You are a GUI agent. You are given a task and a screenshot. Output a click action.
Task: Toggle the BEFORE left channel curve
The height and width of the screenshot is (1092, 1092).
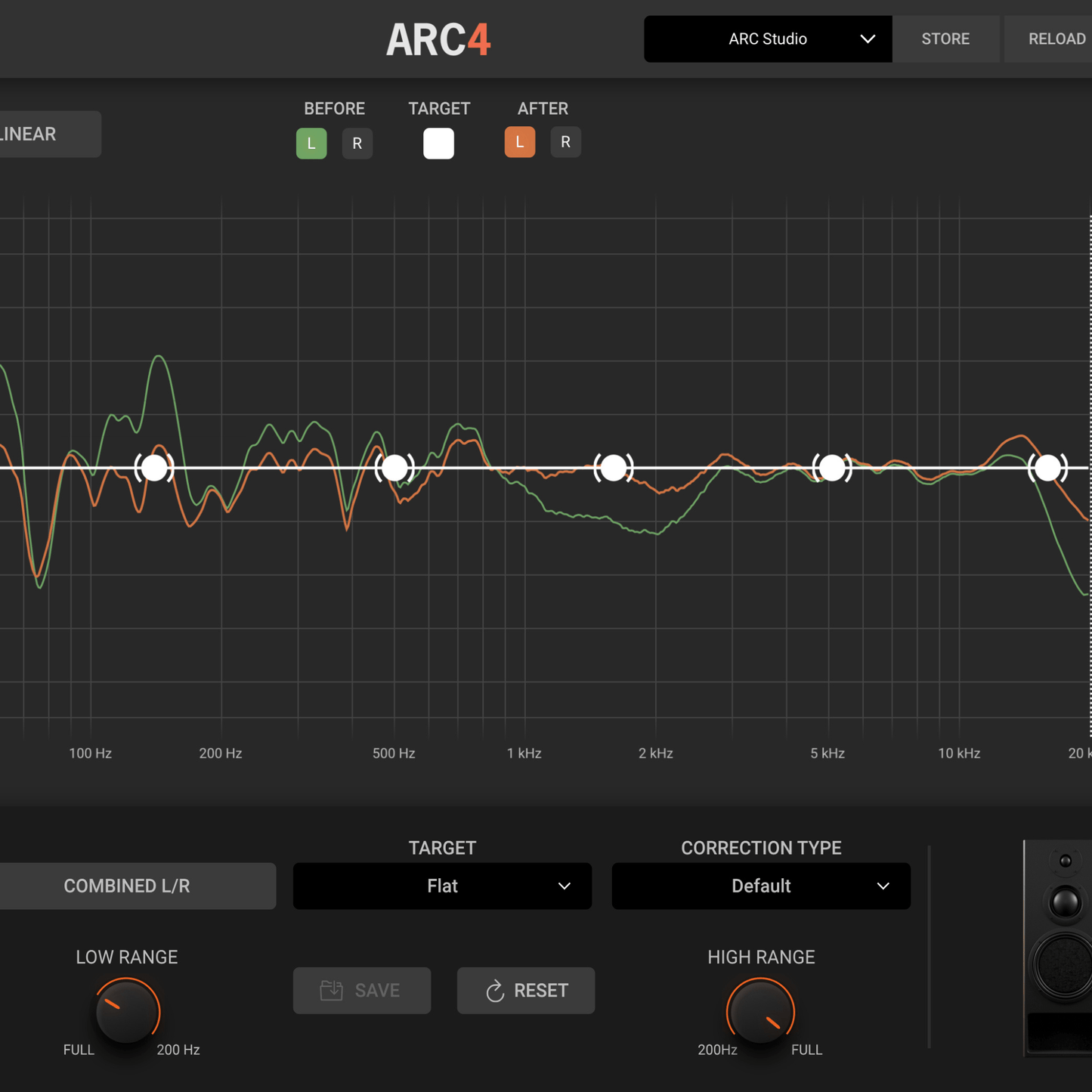click(311, 144)
